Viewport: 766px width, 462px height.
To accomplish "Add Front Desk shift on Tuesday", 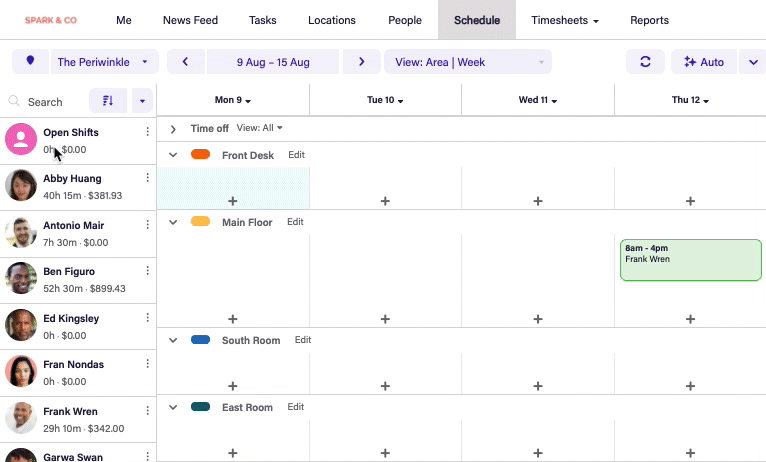I will [385, 201].
